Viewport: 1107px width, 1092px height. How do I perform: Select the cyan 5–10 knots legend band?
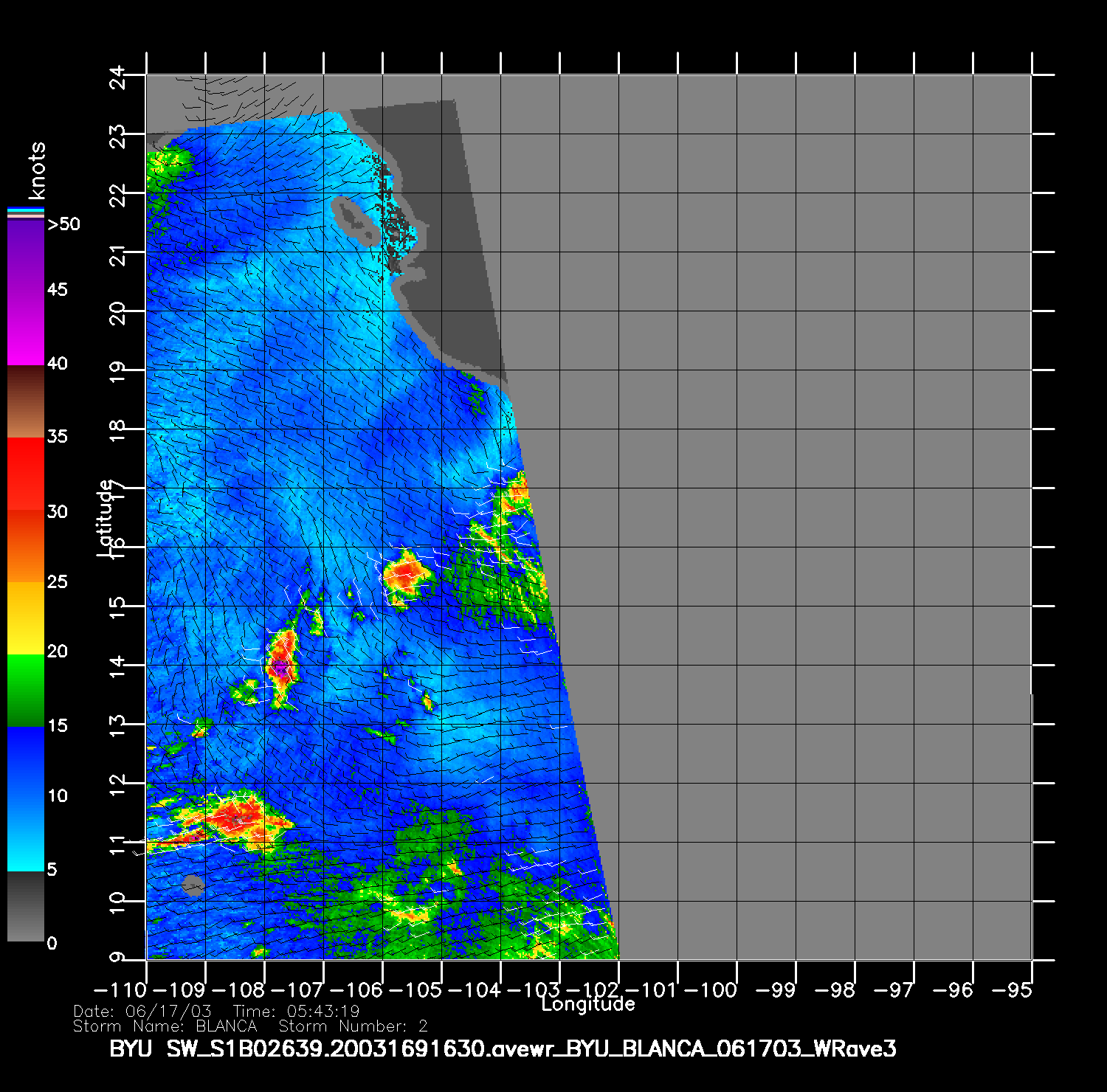point(25,834)
